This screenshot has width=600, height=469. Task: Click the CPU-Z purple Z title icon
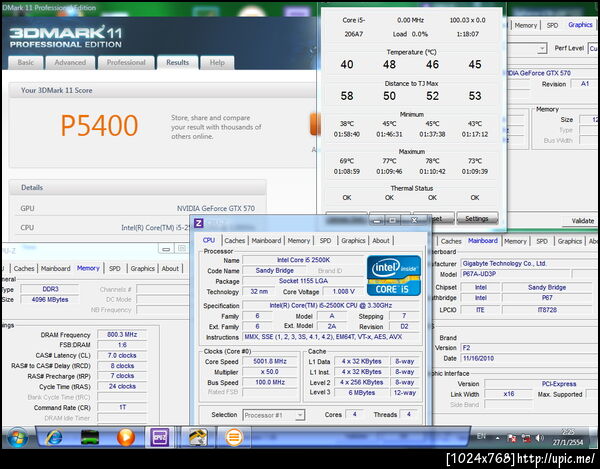point(198,223)
